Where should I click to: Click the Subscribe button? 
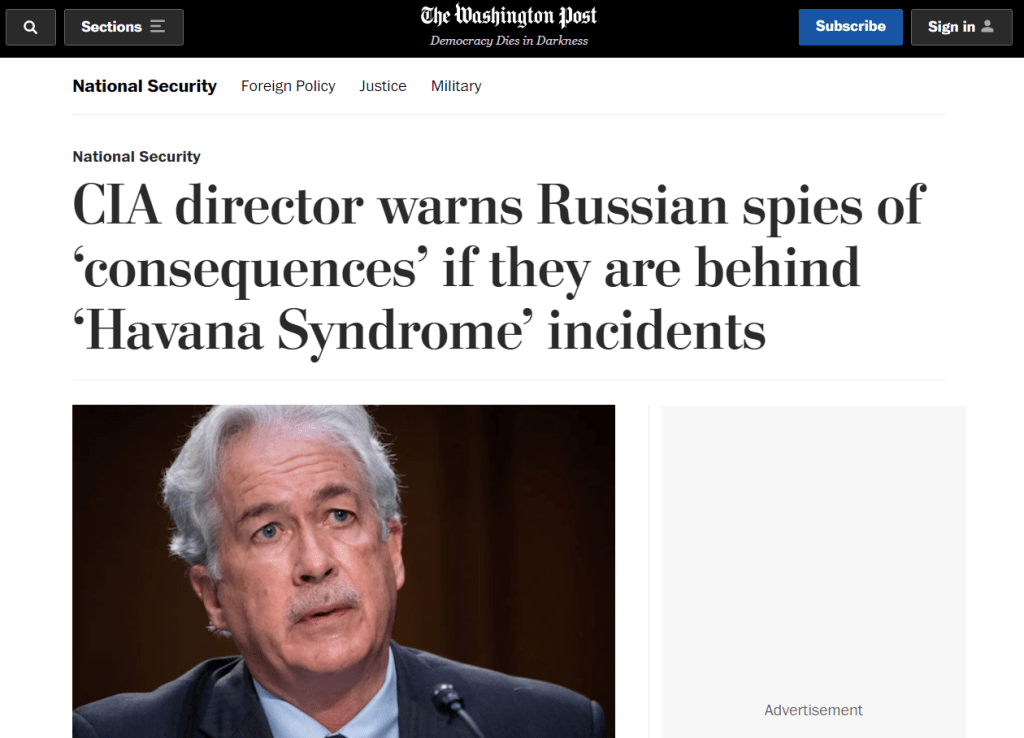pos(850,27)
